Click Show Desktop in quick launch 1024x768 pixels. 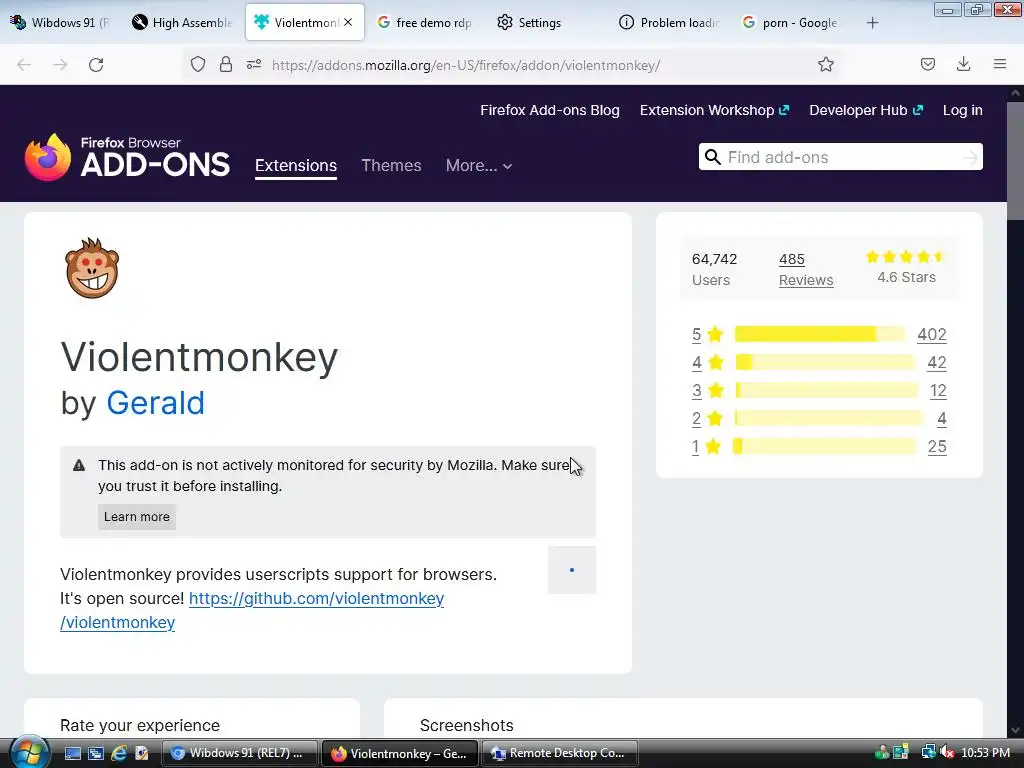click(x=72, y=754)
